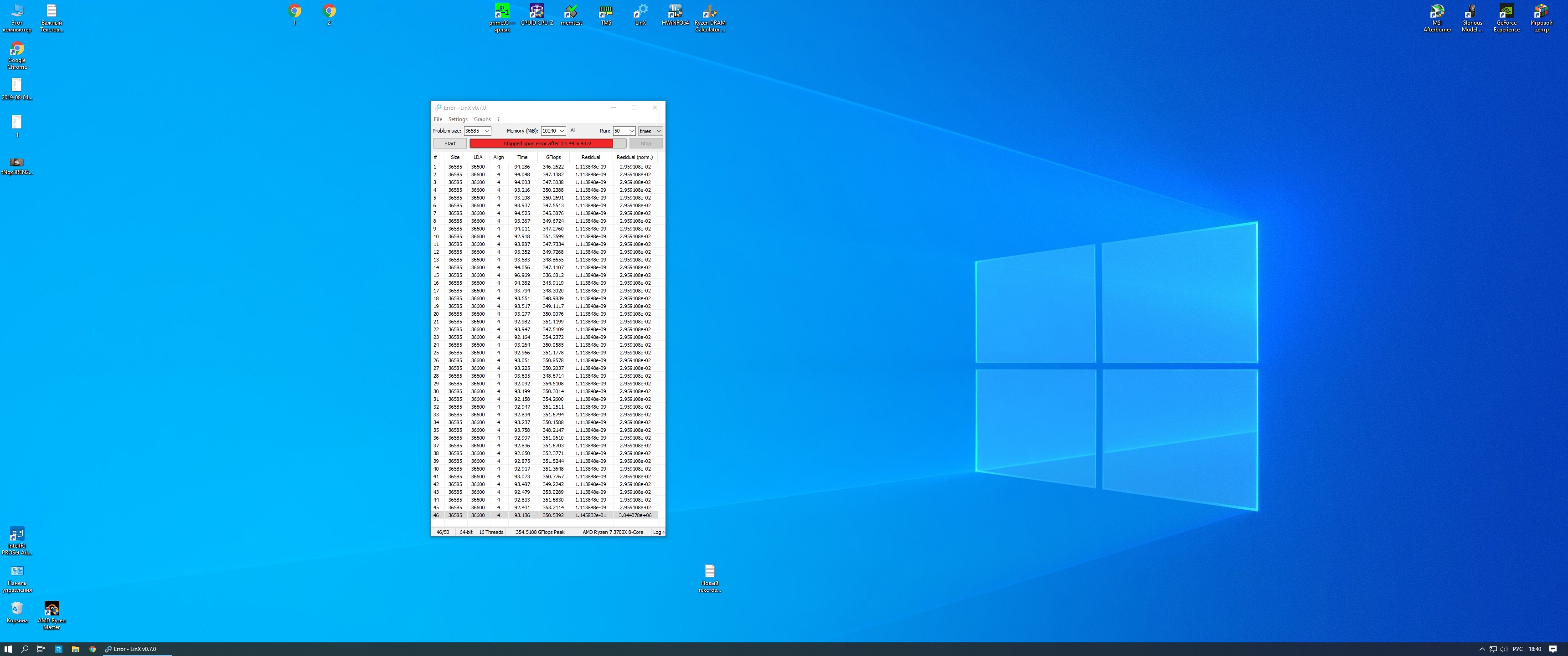Open the Settings menu in LinX
This screenshot has height=656, width=1568.
click(x=458, y=119)
